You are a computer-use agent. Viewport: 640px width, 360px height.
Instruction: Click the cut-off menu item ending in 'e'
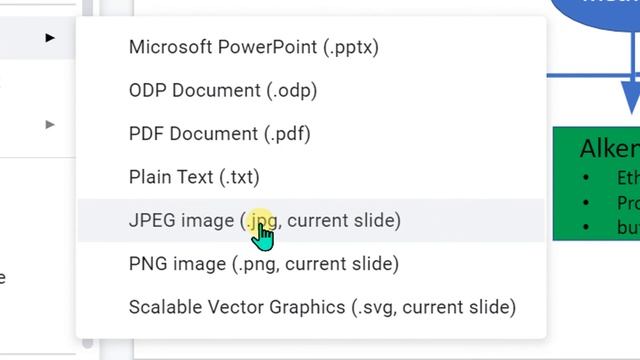point(2,278)
